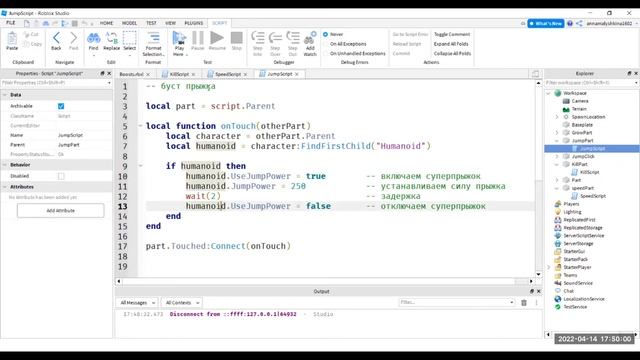
Task: Open the All Contexts dropdown
Action: 182,303
